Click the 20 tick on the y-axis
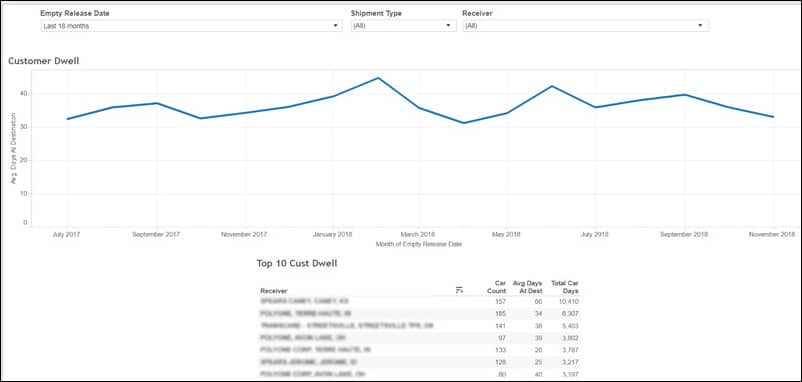This screenshot has width=802, height=382. (x=24, y=161)
